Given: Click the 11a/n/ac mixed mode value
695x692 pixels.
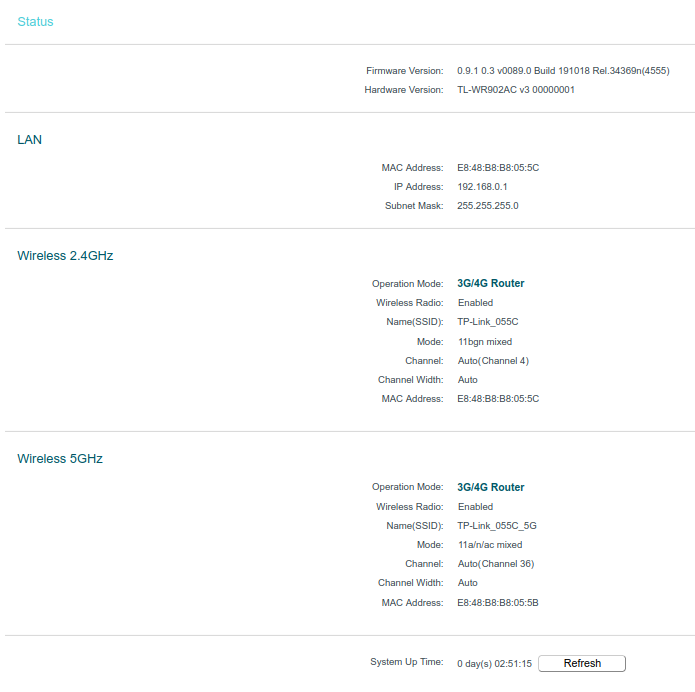Looking at the screenshot, I should pos(490,545).
